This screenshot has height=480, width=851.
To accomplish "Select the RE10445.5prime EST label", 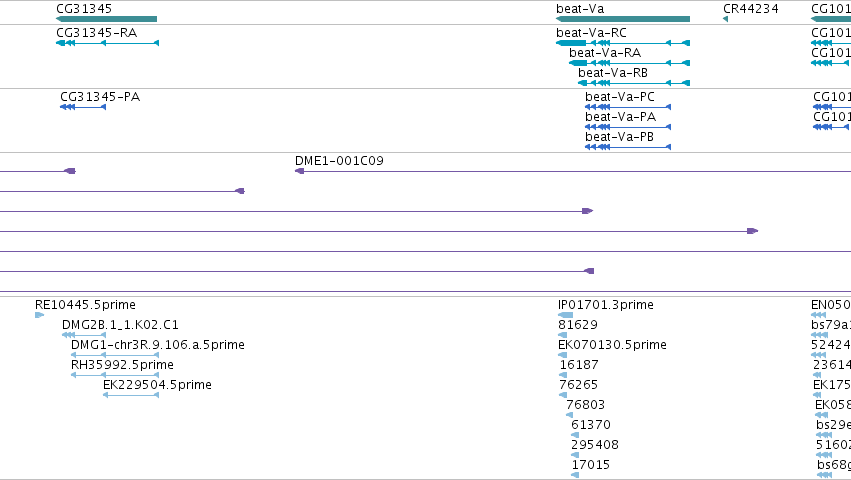I will [85, 305].
